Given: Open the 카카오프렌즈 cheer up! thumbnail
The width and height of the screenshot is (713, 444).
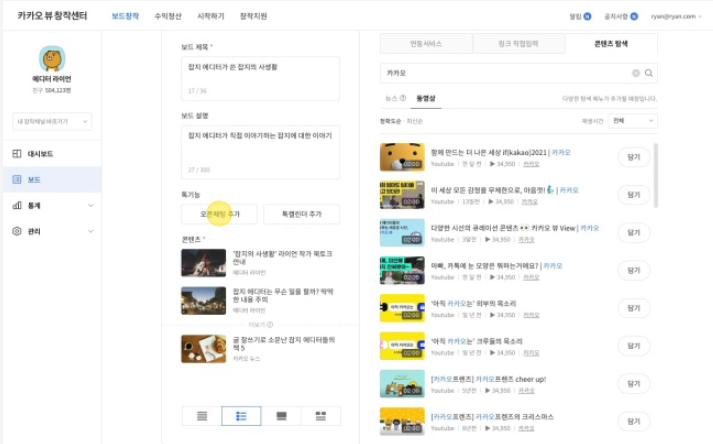Looking at the screenshot, I should coord(402,383).
